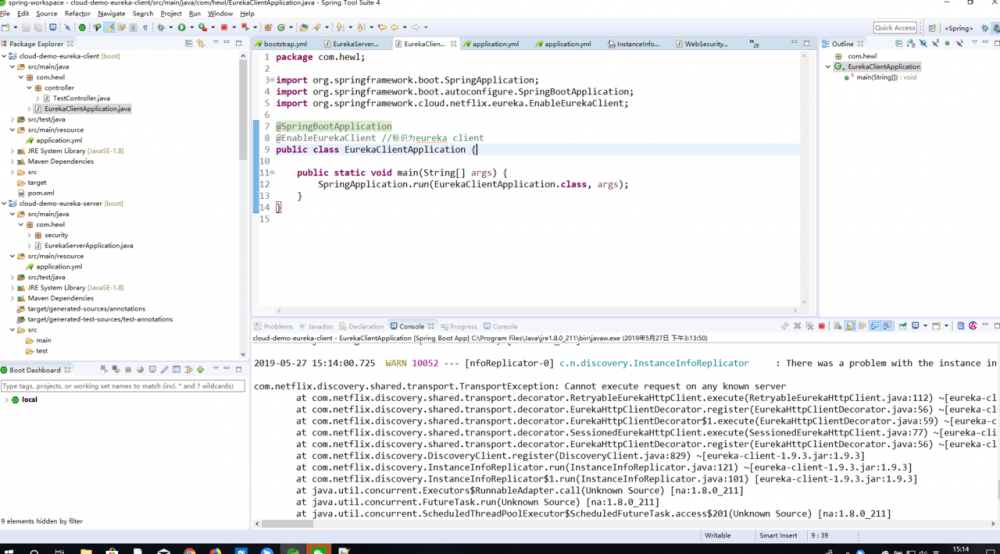Click Collapse All in Package Explorer
This screenshot has width=1000, height=554.
190,44
